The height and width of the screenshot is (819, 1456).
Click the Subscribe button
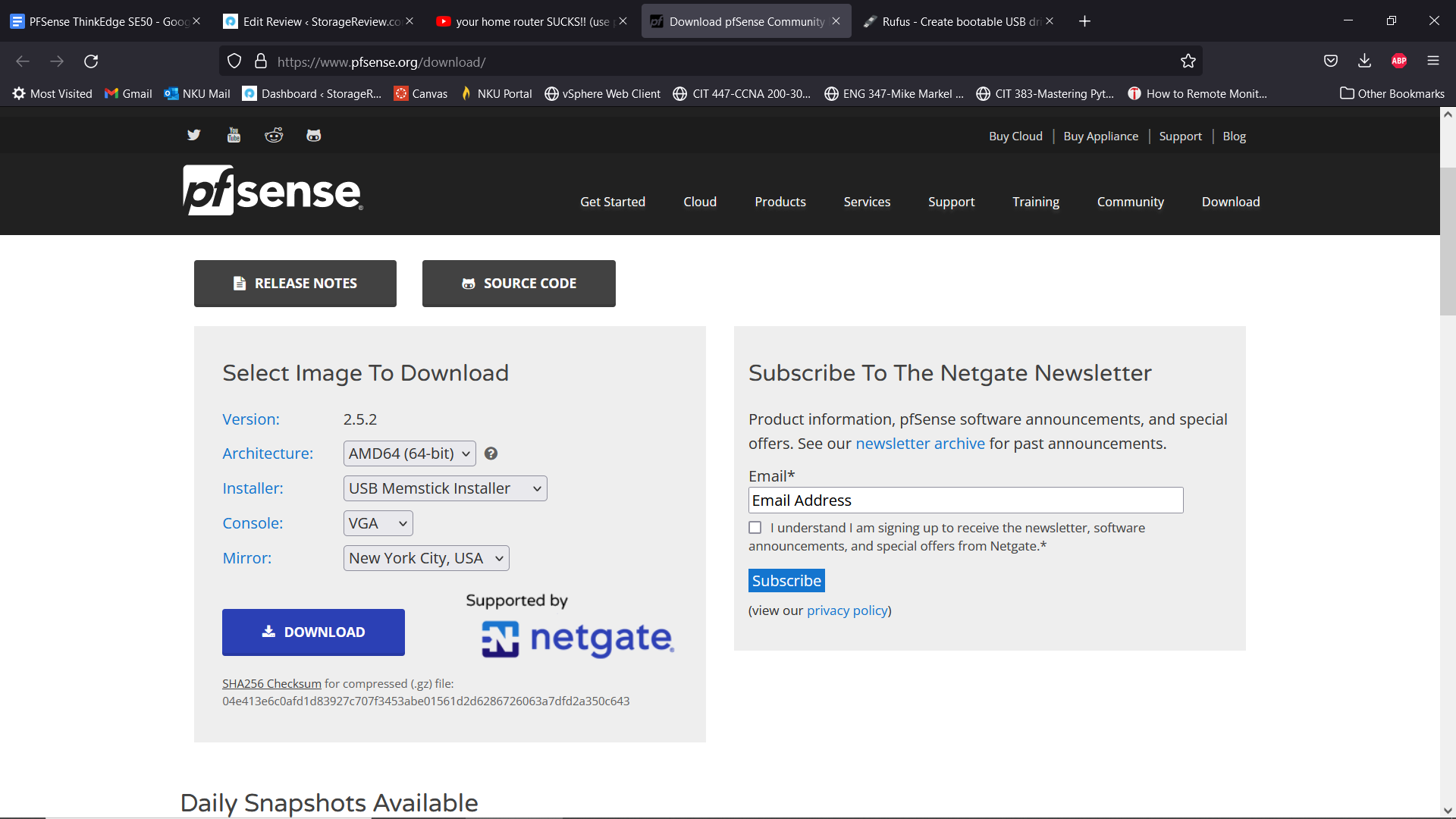pos(786,581)
